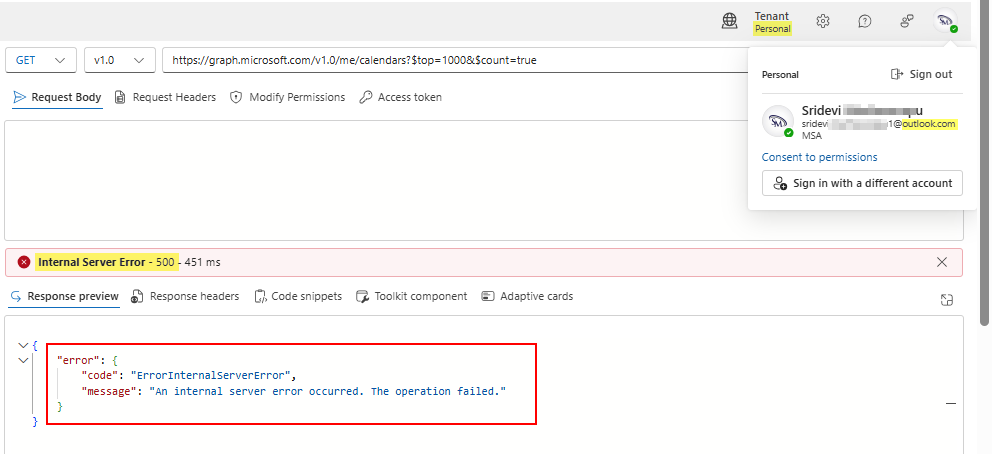This screenshot has width=992, height=454.
Task: Click Sign in with a different account
Action: coord(862,183)
